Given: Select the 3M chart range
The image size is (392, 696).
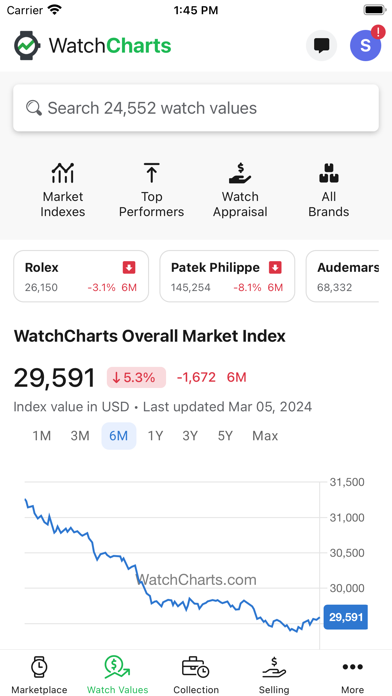Looking at the screenshot, I should pyautogui.click(x=80, y=436).
